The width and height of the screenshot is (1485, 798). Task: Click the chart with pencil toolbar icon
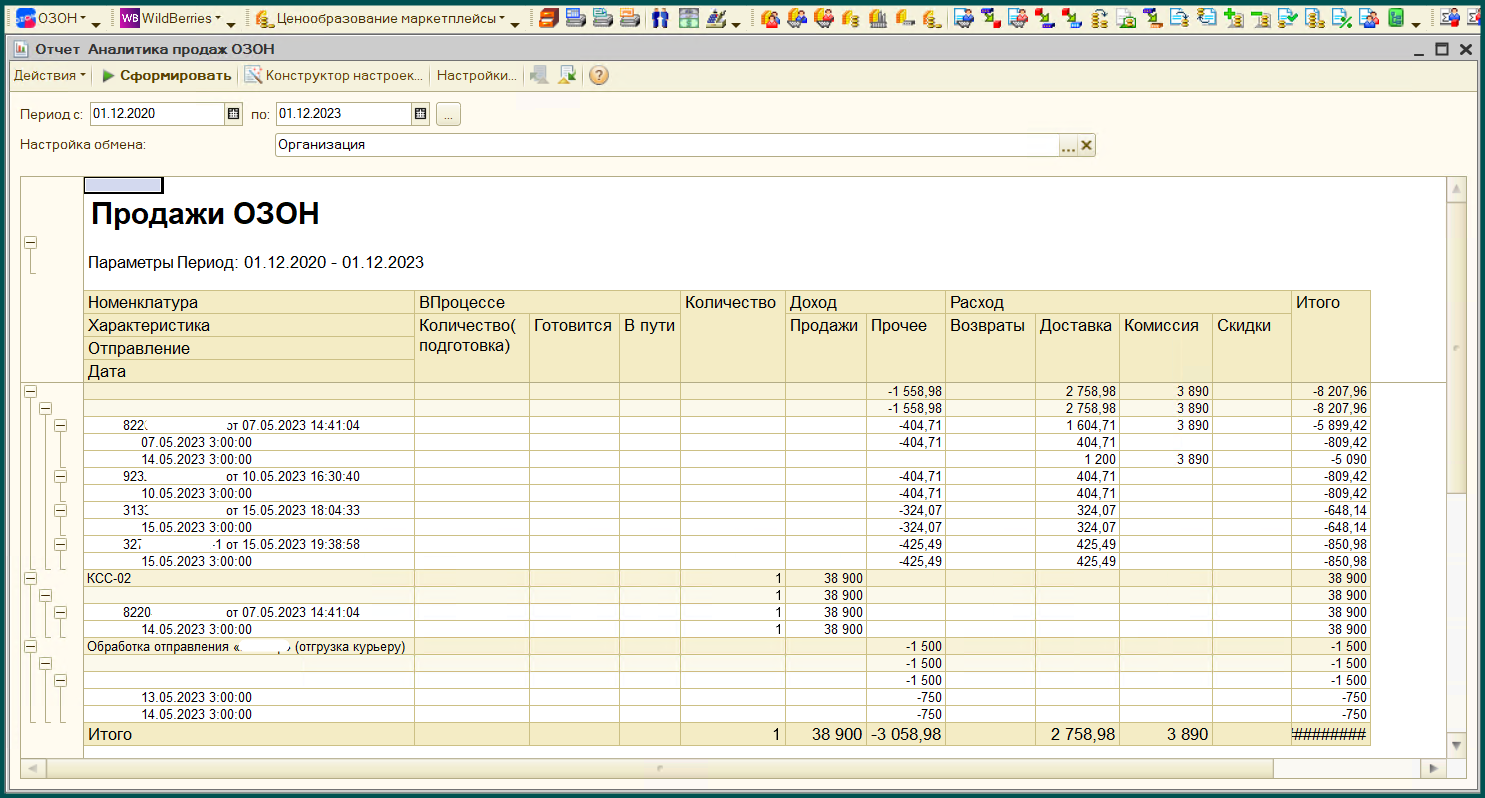[716, 18]
